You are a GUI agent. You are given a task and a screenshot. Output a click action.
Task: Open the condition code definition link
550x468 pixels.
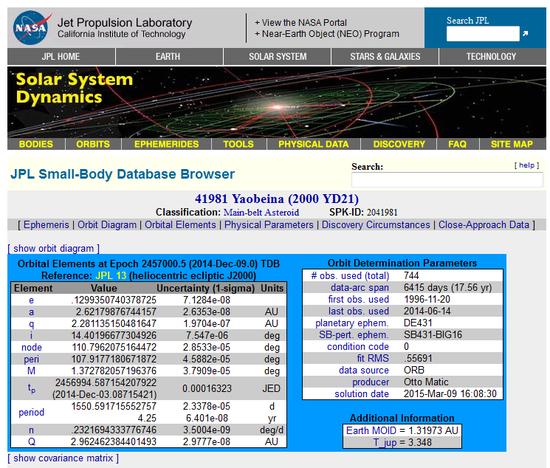(358, 347)
